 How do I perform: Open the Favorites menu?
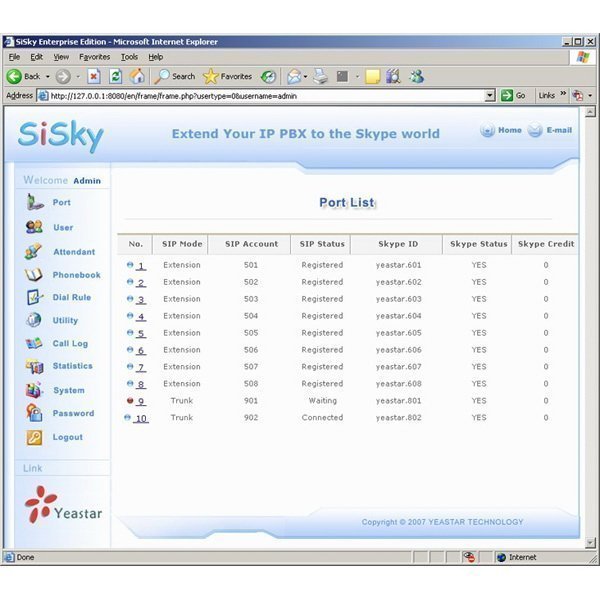coord(95,57)
